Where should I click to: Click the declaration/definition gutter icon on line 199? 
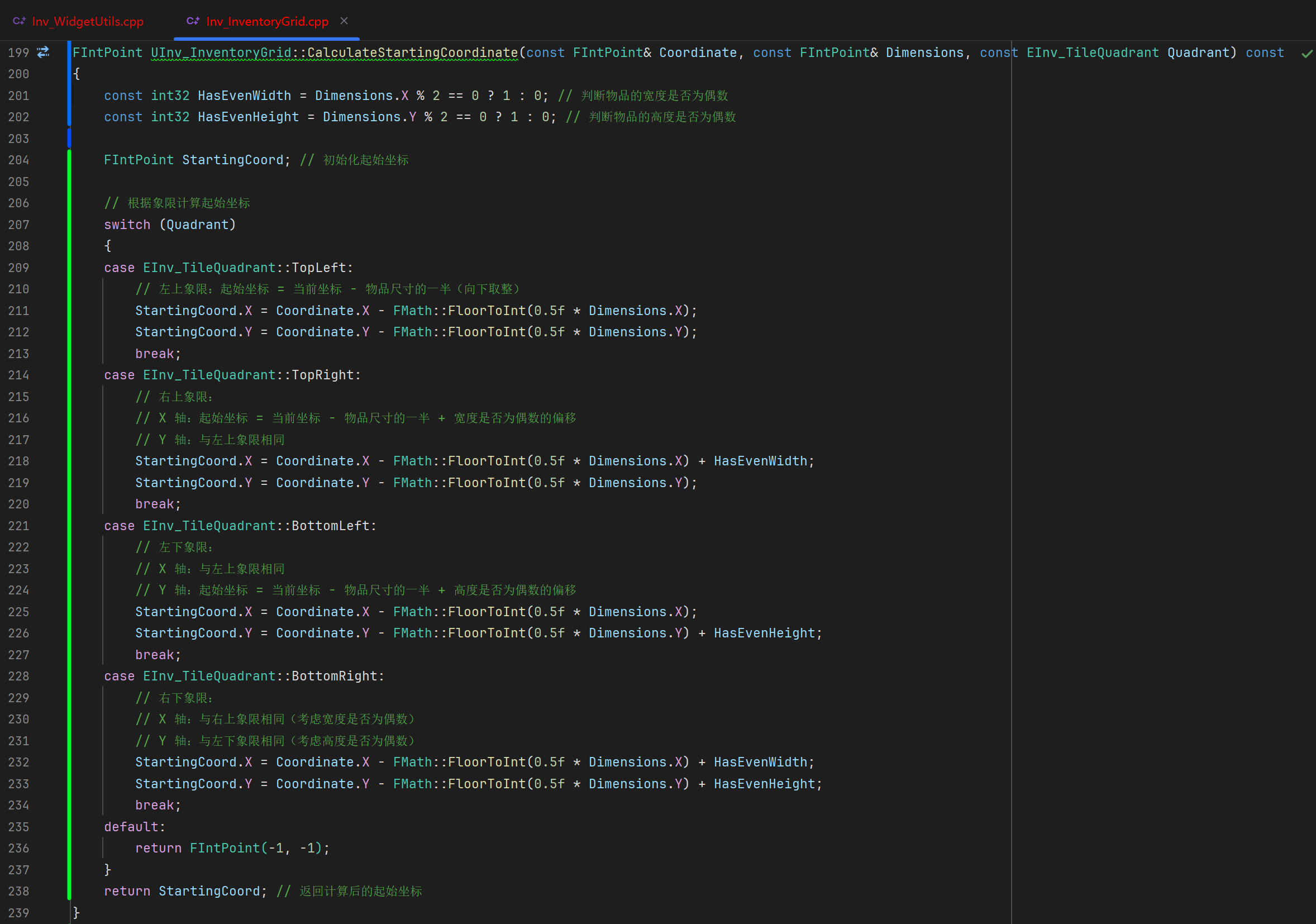[43, 53]
